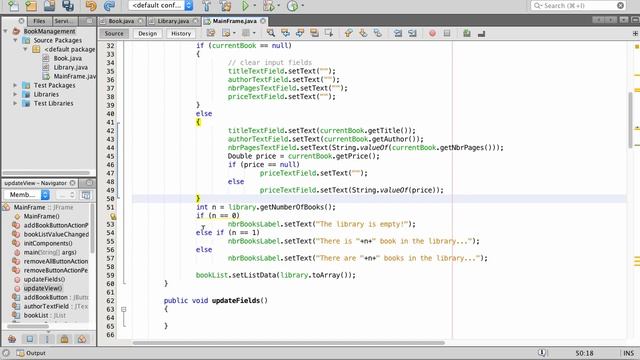Screen dimensions: 640x360
Task: Open the Debug Project options arrow
Action: coord(278,6)
